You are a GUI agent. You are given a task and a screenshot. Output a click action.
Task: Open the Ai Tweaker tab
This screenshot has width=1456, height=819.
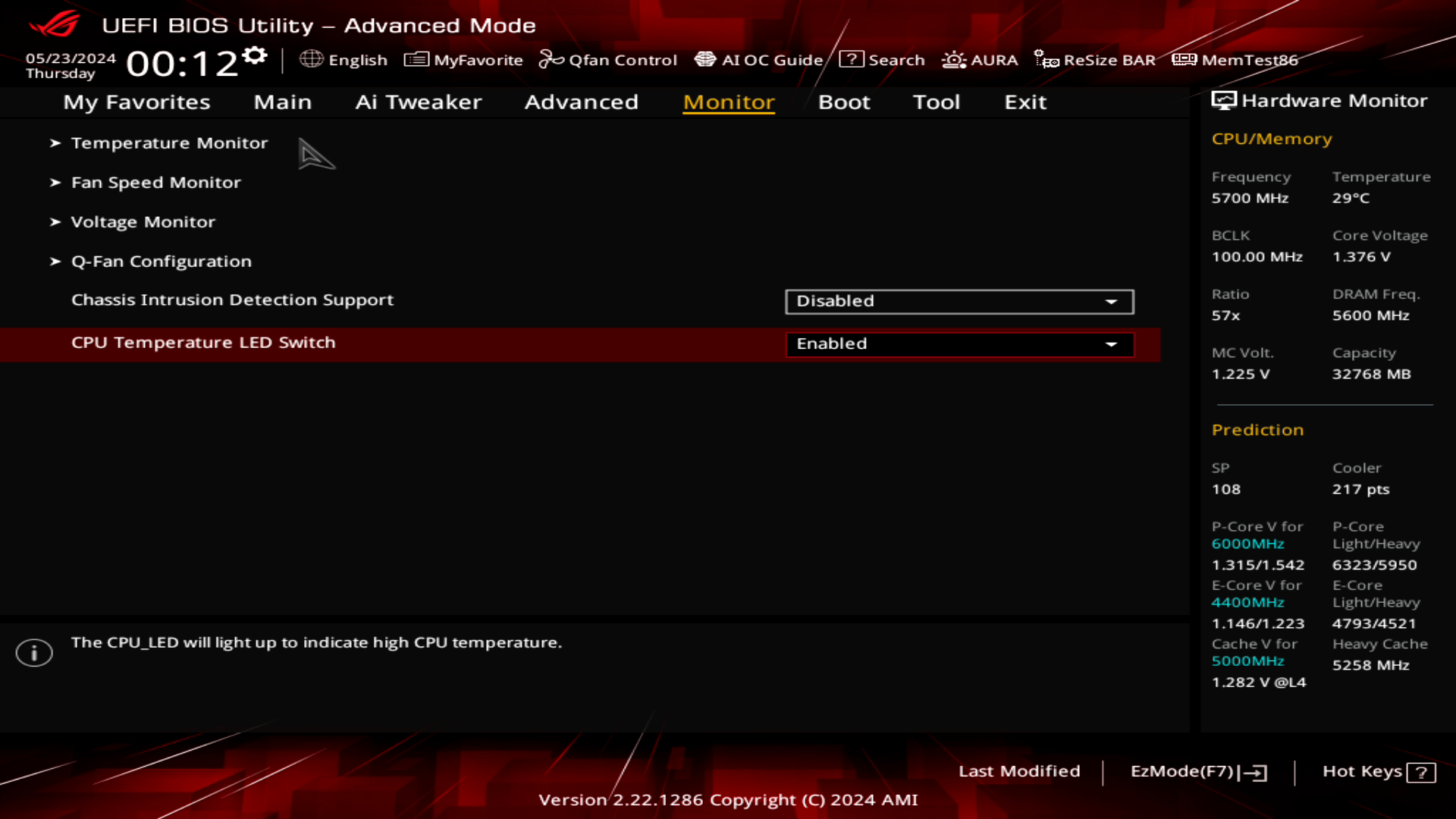(419, 102)
